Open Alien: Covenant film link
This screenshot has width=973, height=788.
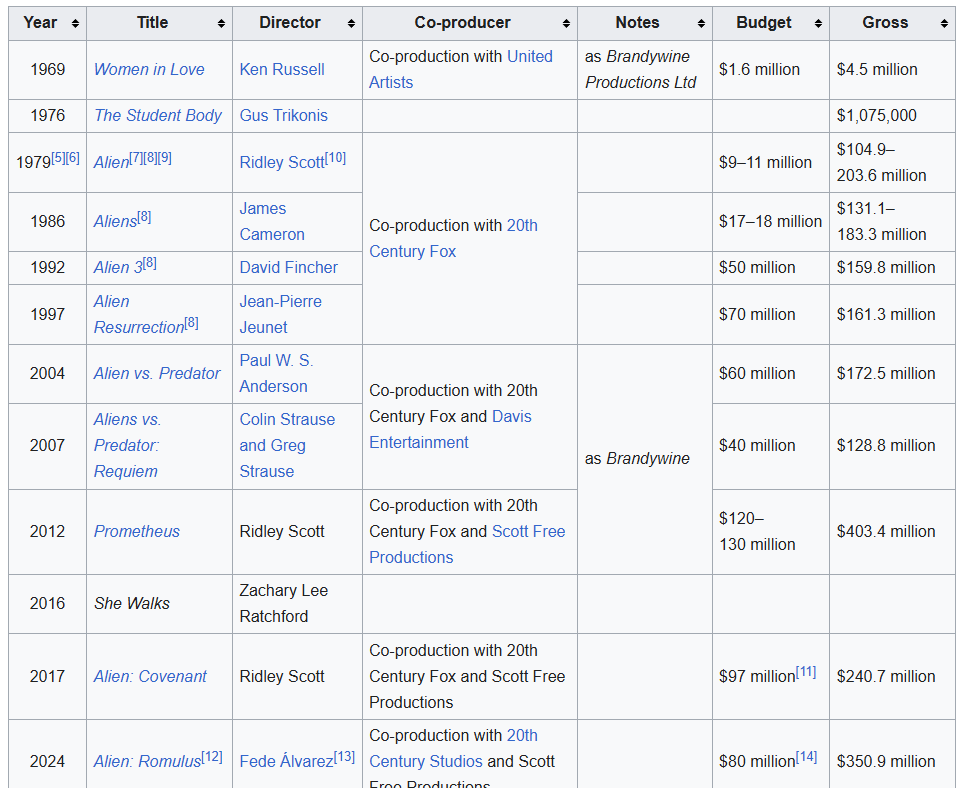pos(150,676)
